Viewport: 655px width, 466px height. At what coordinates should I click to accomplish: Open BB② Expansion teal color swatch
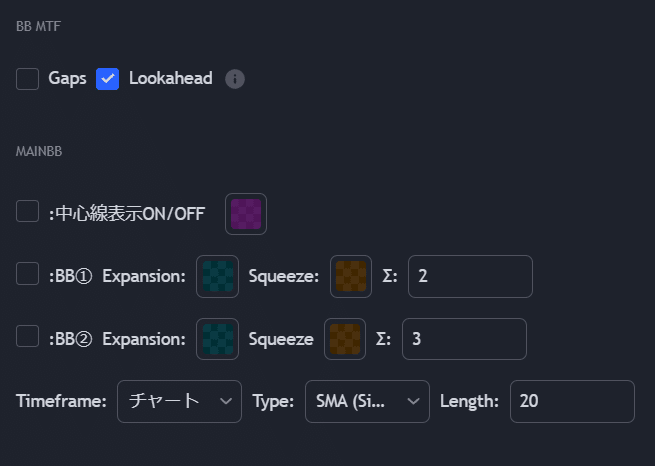pos(218,339)
